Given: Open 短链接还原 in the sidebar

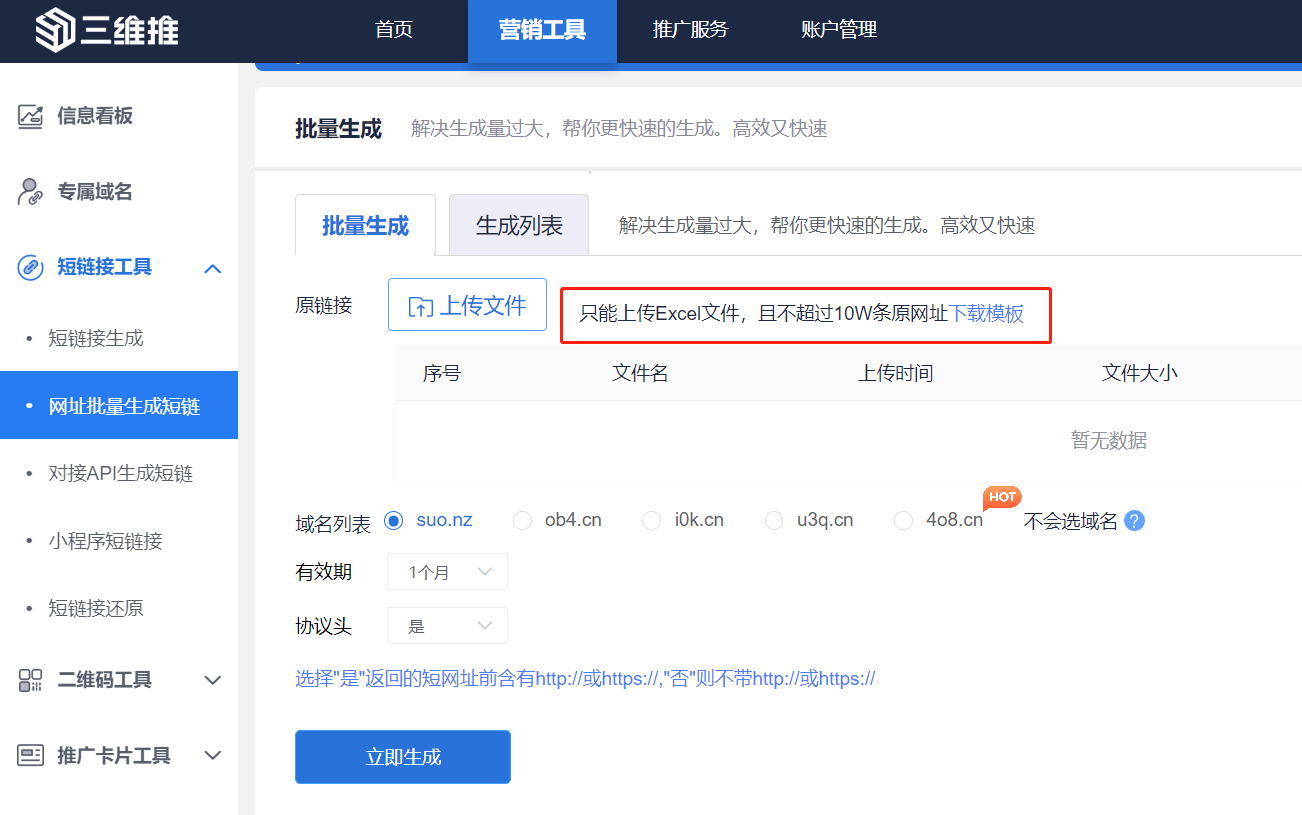Looking at the screenshot, I should pos(96,608).
